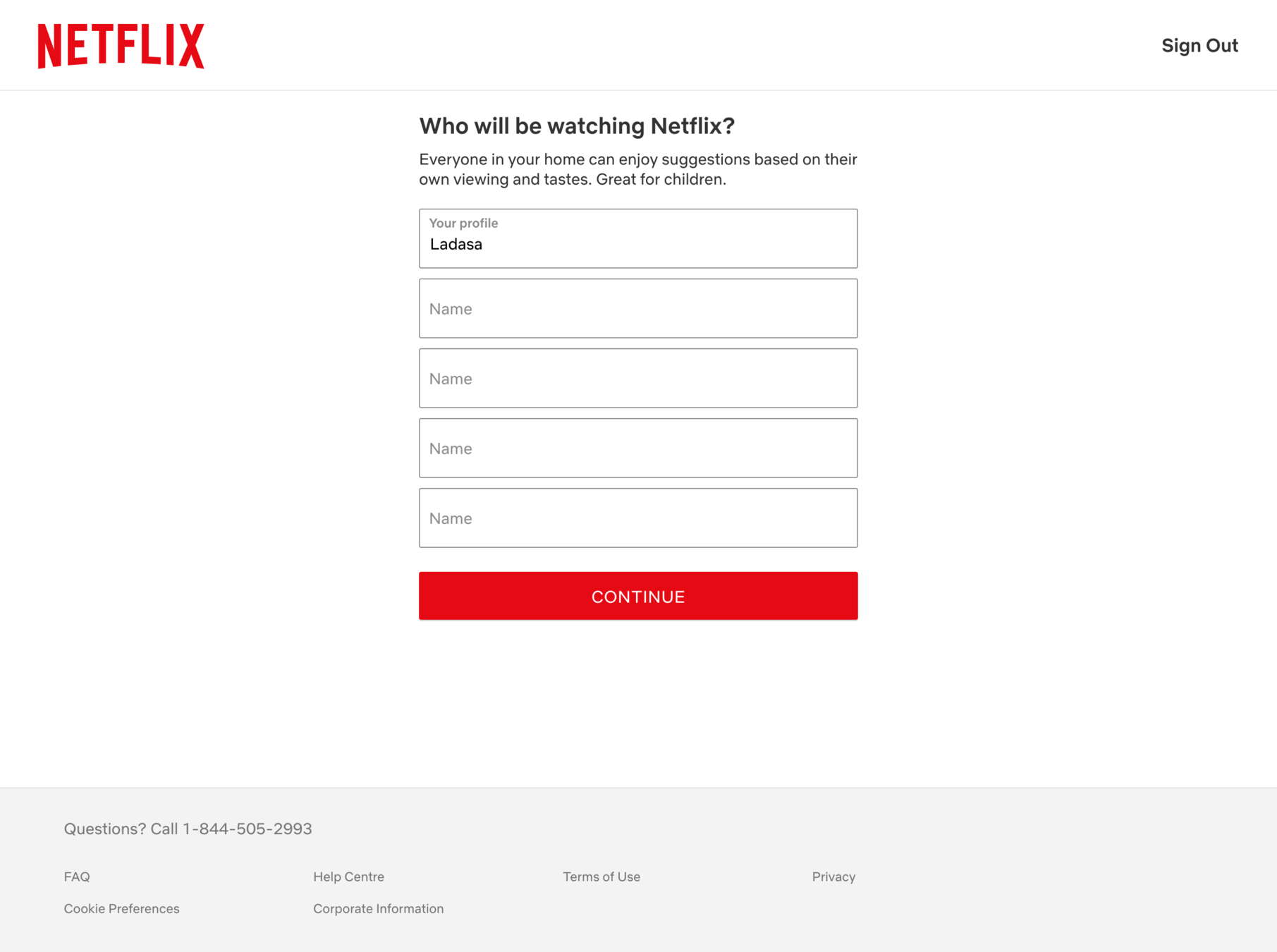
Task: Focus the second empty Name field
Action: click(638, 378)
